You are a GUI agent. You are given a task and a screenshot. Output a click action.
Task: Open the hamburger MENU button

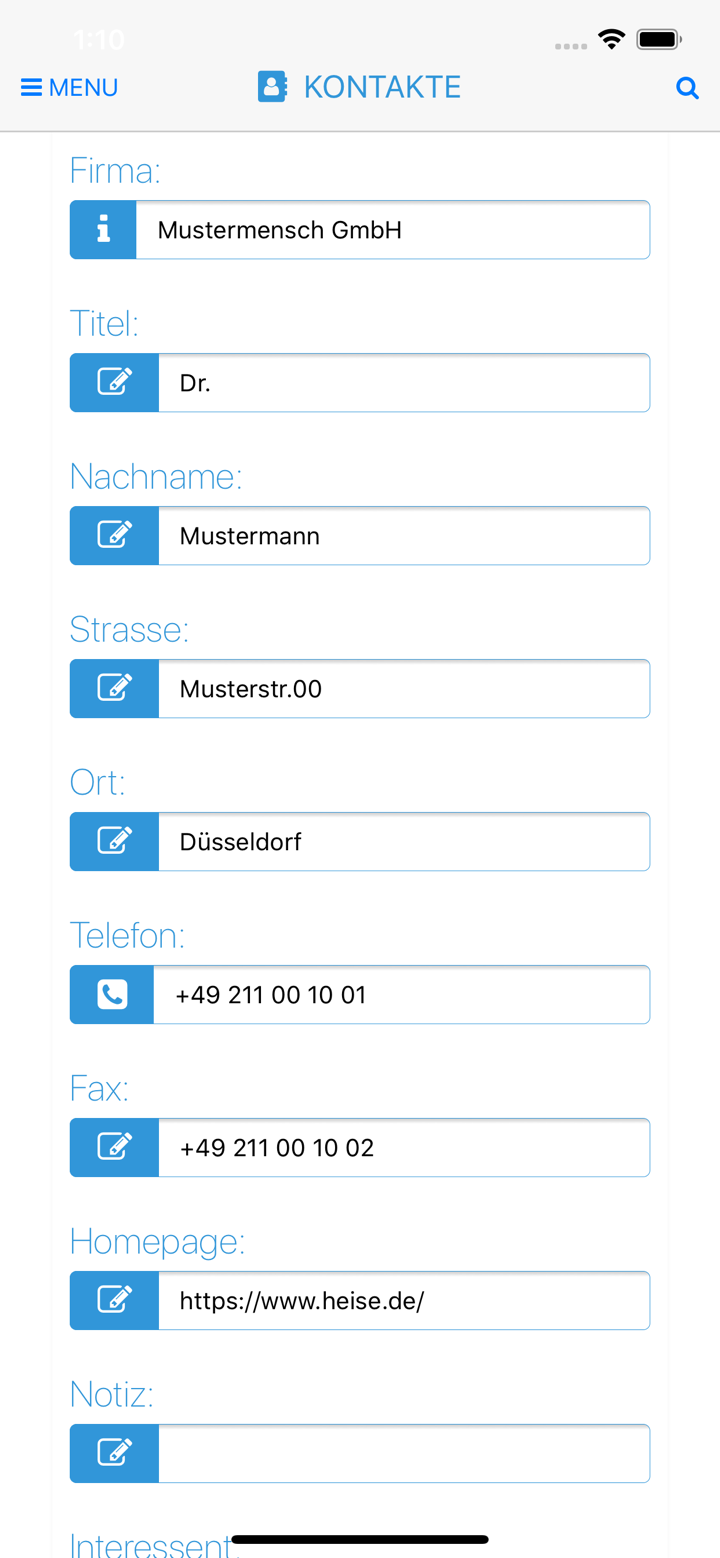click(x=70, y=88)
